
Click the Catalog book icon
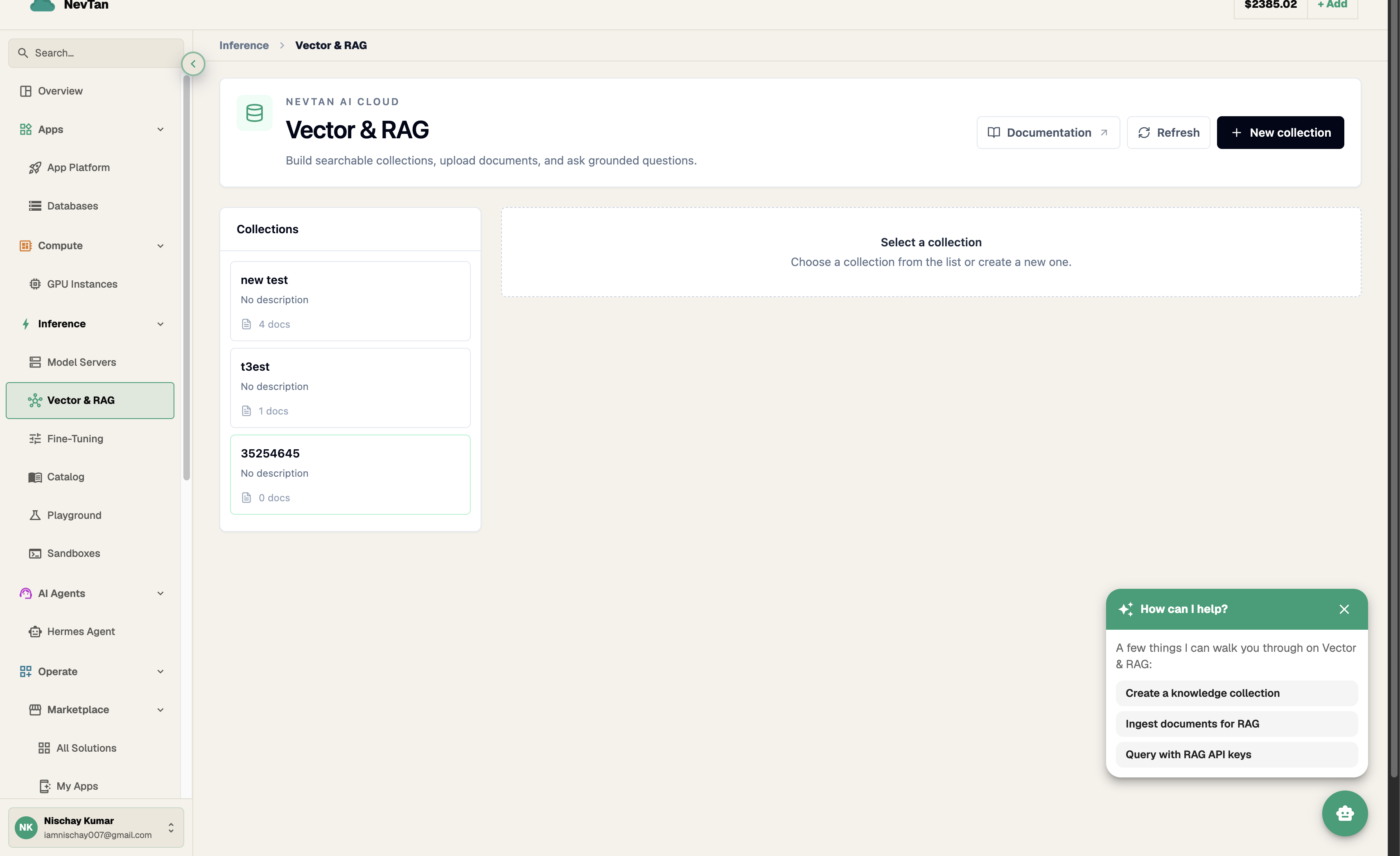click(35, 477)
